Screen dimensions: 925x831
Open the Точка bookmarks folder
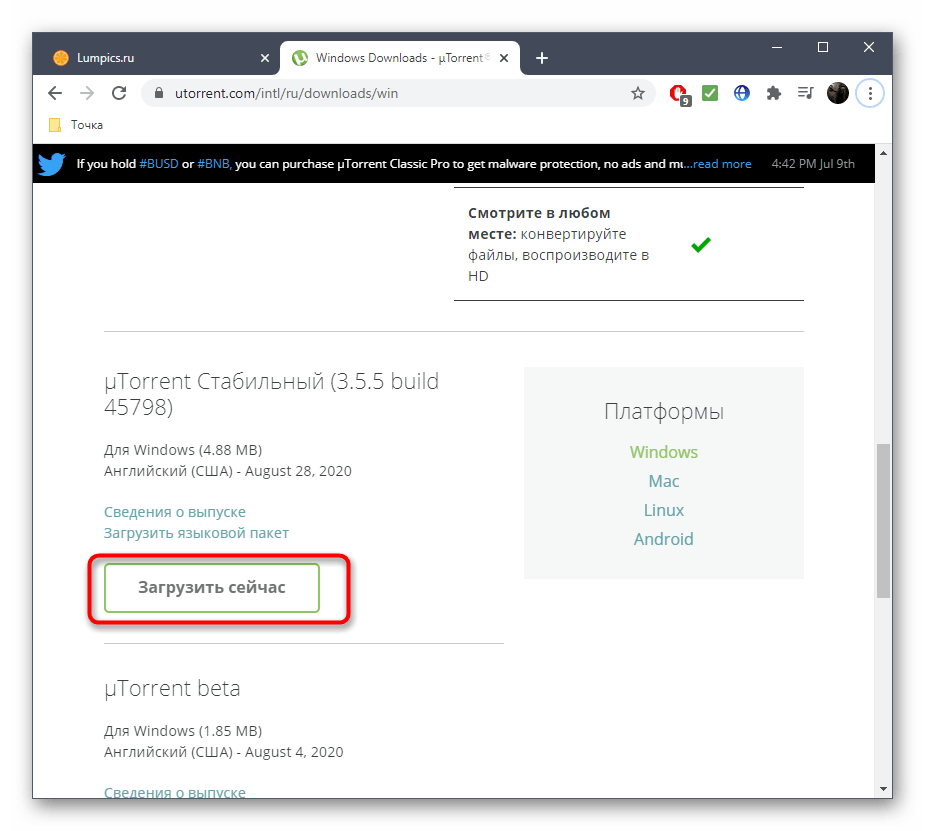point(76,125)
